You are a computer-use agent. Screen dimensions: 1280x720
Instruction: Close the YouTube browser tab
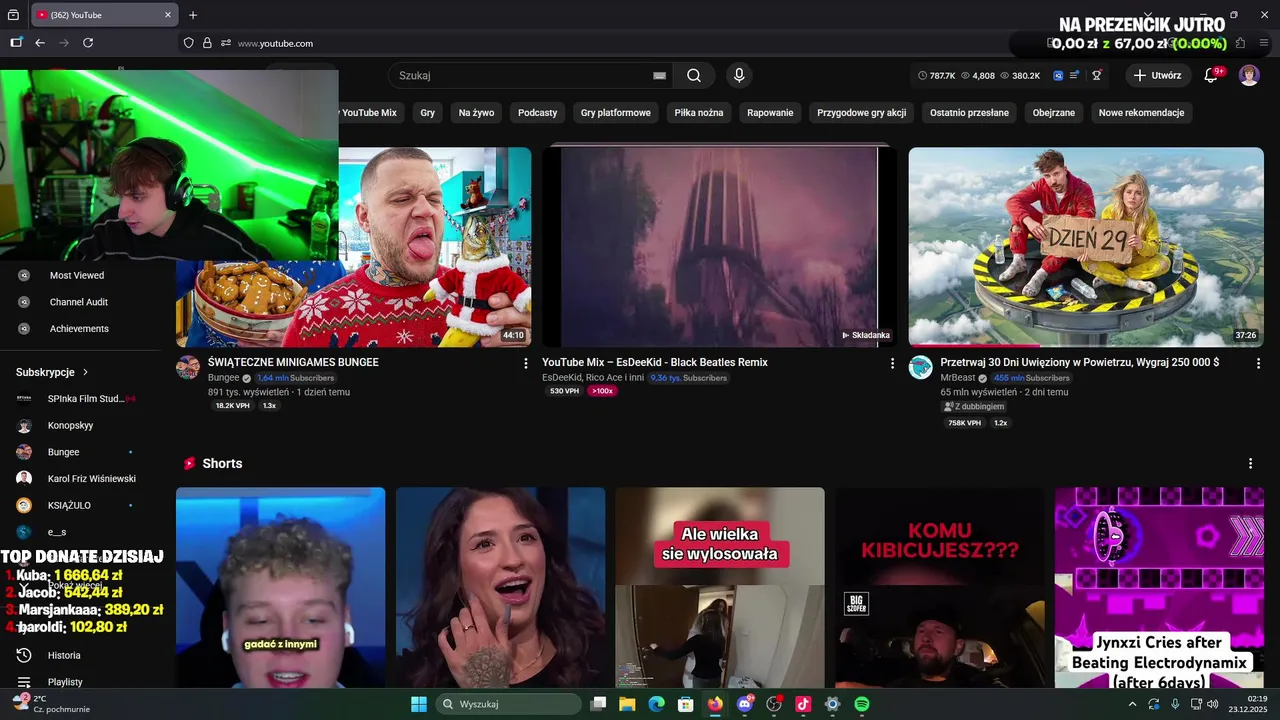point(167,15)
